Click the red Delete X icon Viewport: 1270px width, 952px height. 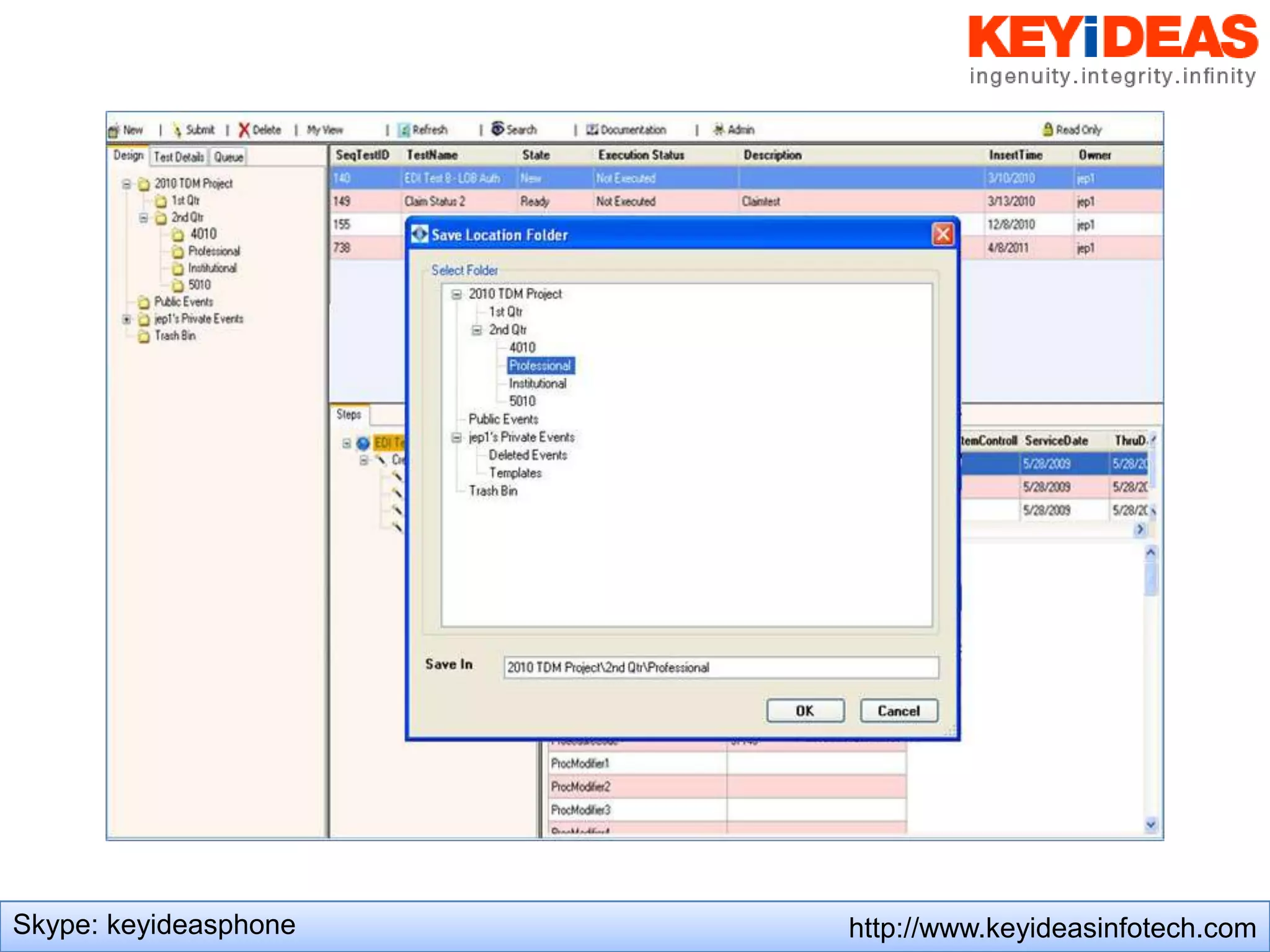pos(244,130)
